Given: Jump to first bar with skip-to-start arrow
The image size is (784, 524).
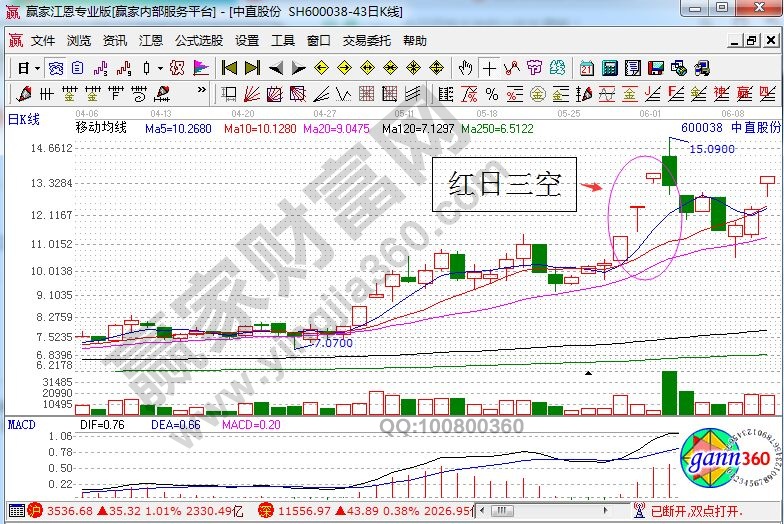Looking at the screenshot, I should pyautogui.click(x=229, y=69).
